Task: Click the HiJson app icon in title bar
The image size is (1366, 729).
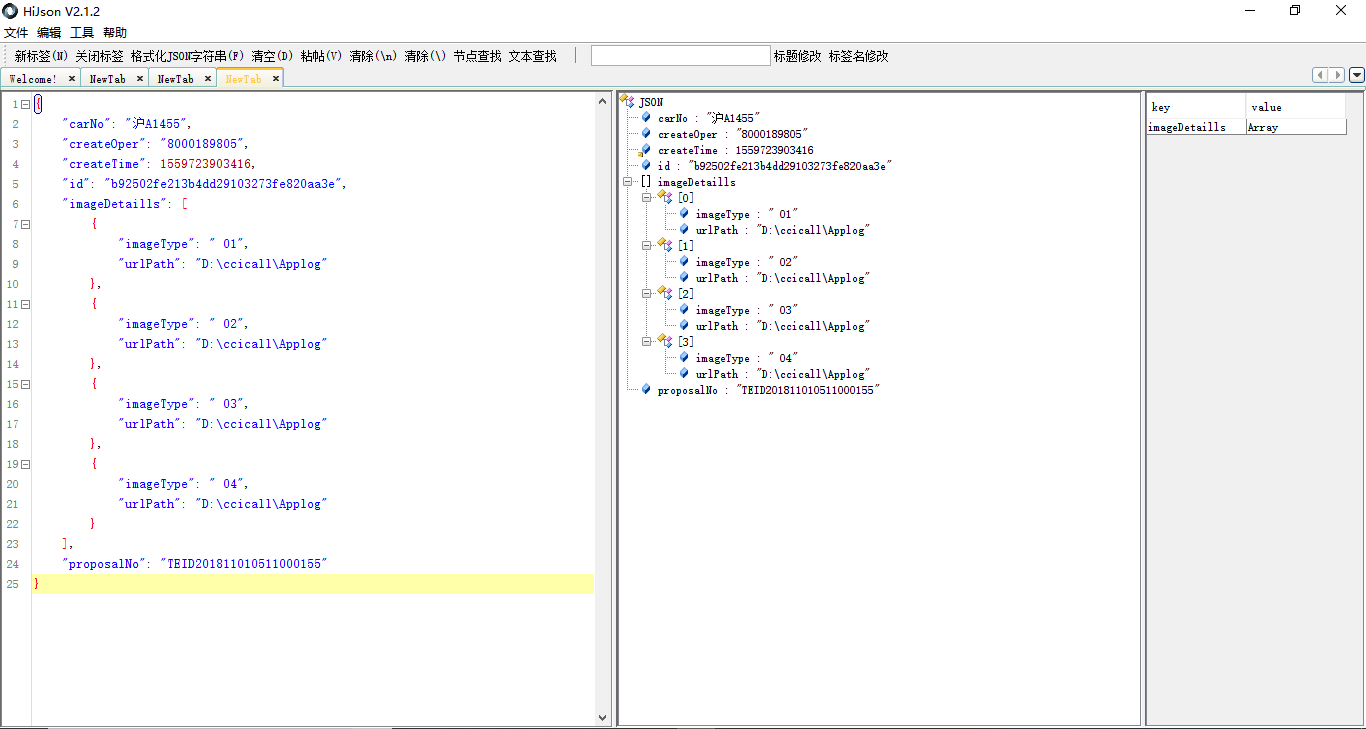Action: pos(11,11)
